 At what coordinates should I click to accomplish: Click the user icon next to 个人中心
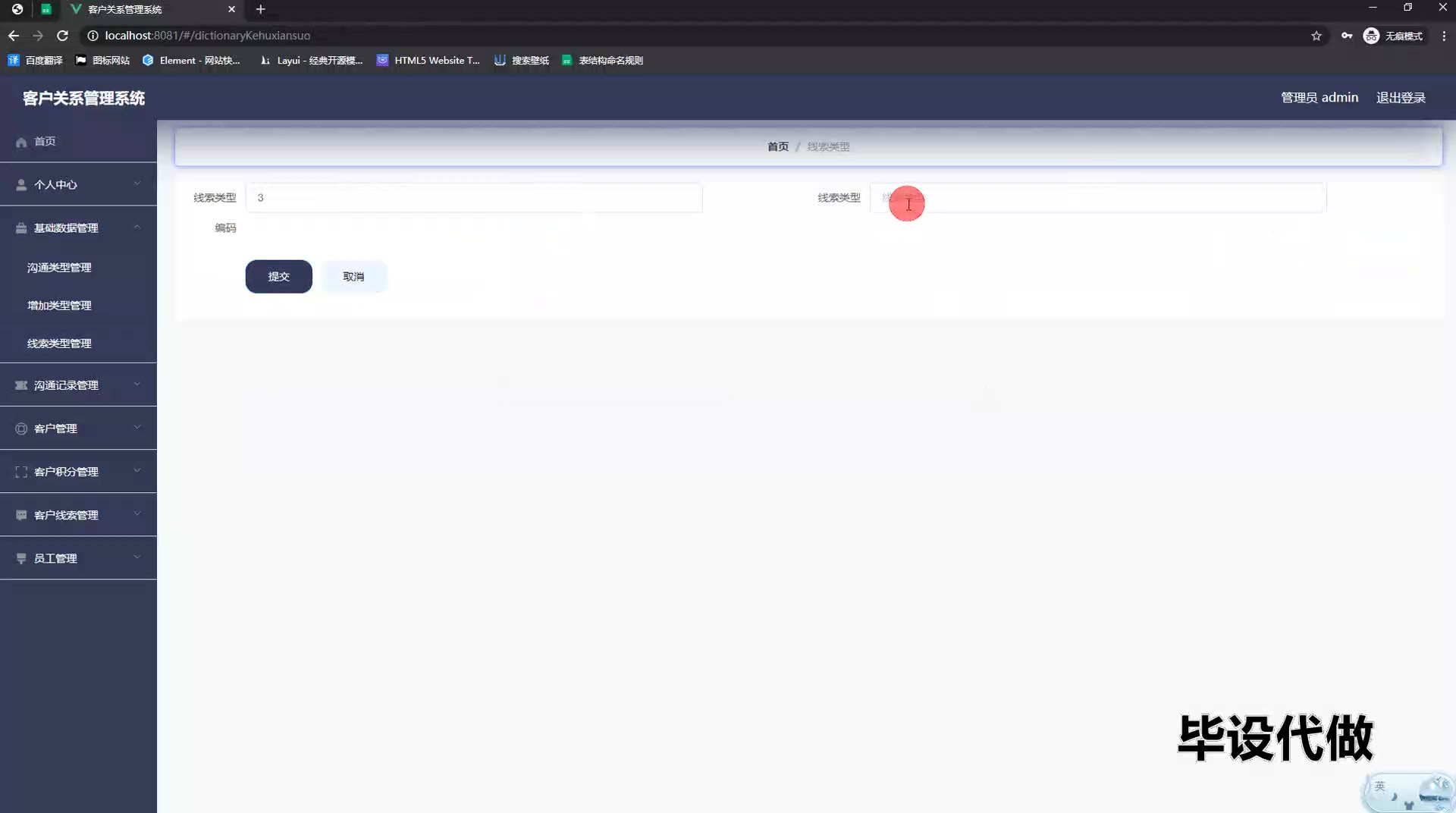(x=21, y=185)
